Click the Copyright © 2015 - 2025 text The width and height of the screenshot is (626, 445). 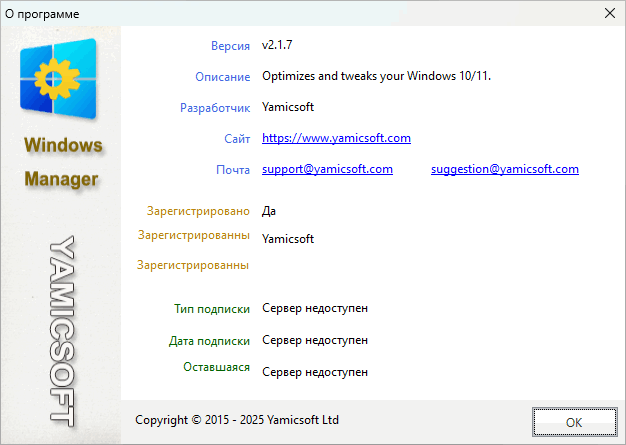click(x=237, y=420)
